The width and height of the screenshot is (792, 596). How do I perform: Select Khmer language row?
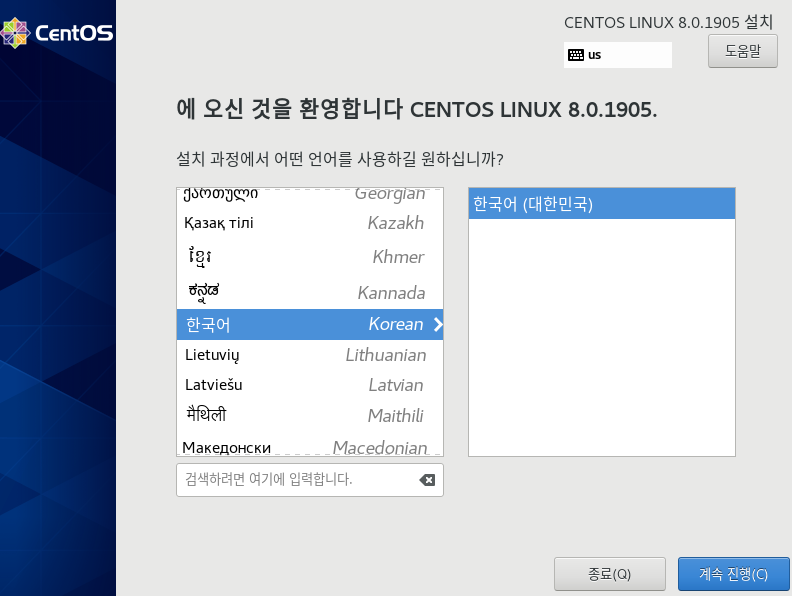pyautogui.click(x=310, y=257)
